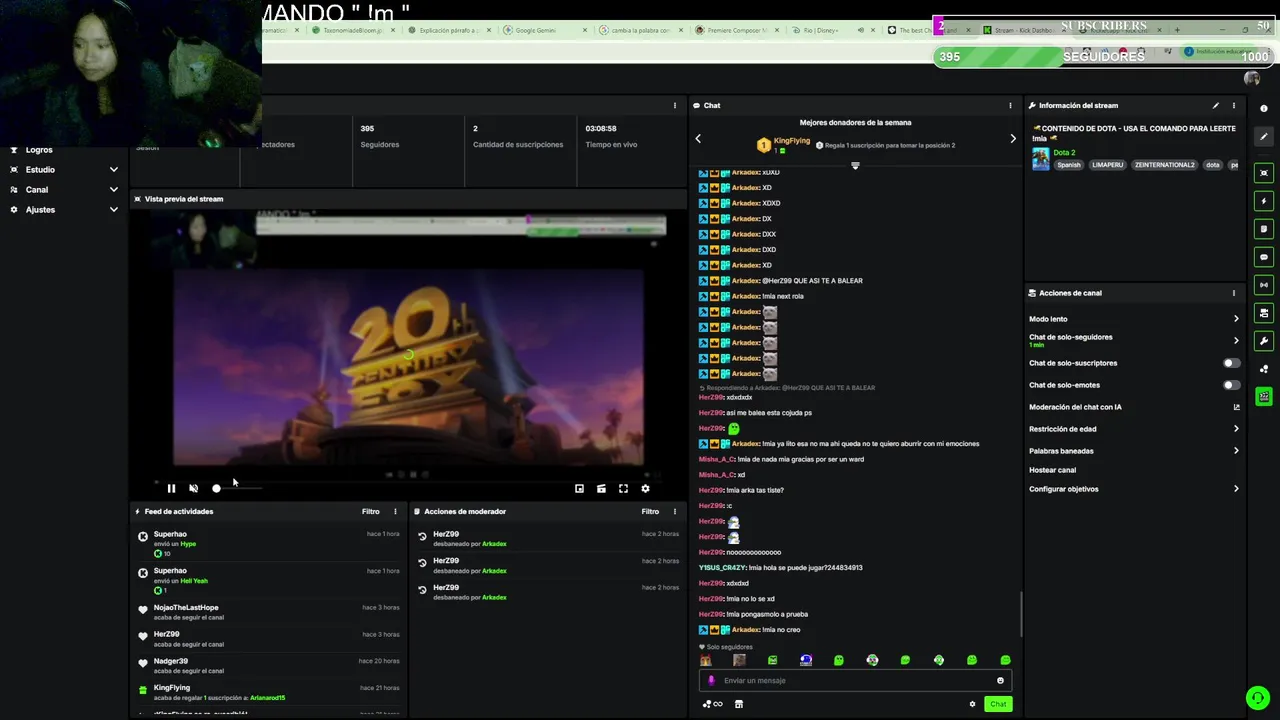Open chat settings gear near Chat button
Screen dimensions: 1280x720
[x=972, y=704]
